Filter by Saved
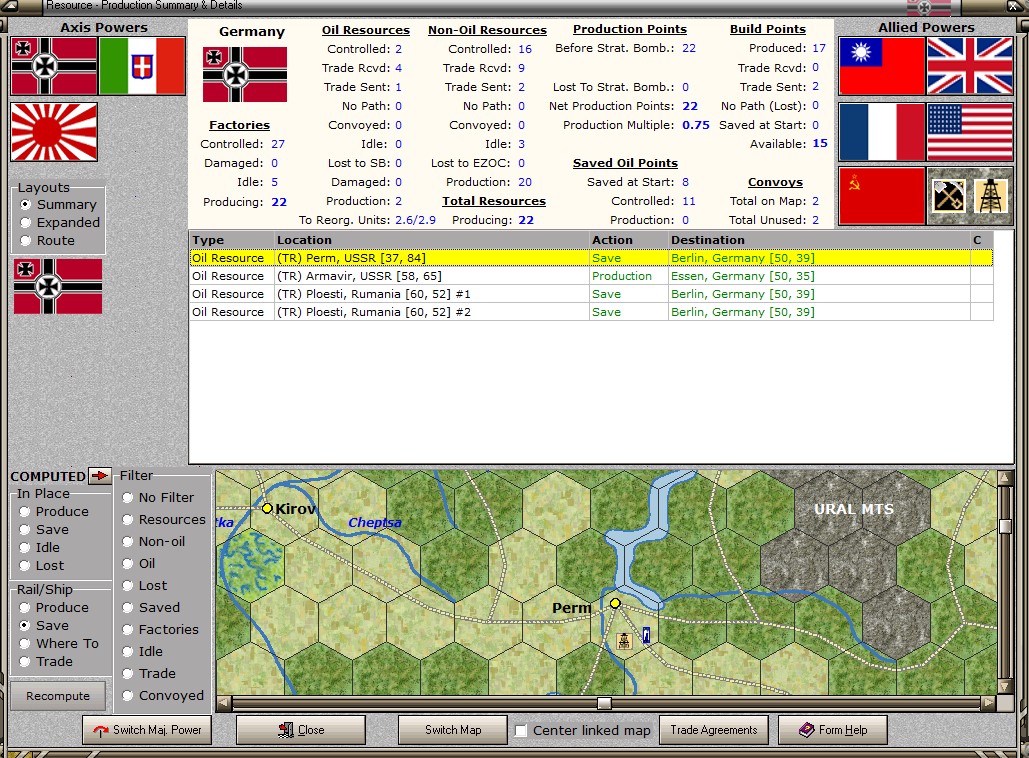 point(151,608)
